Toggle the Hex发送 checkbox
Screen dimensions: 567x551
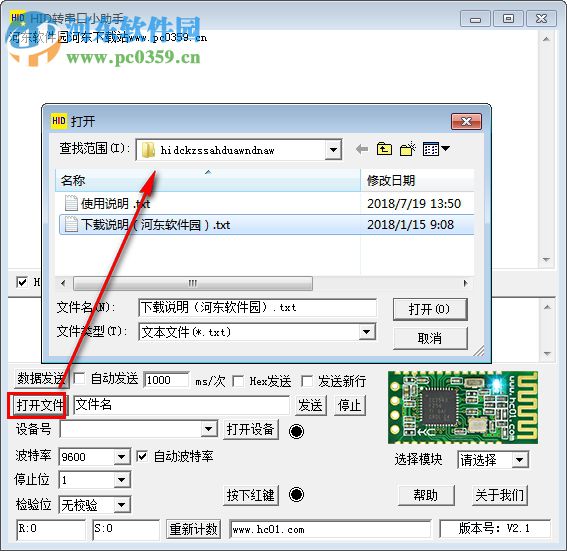(238, 381)
